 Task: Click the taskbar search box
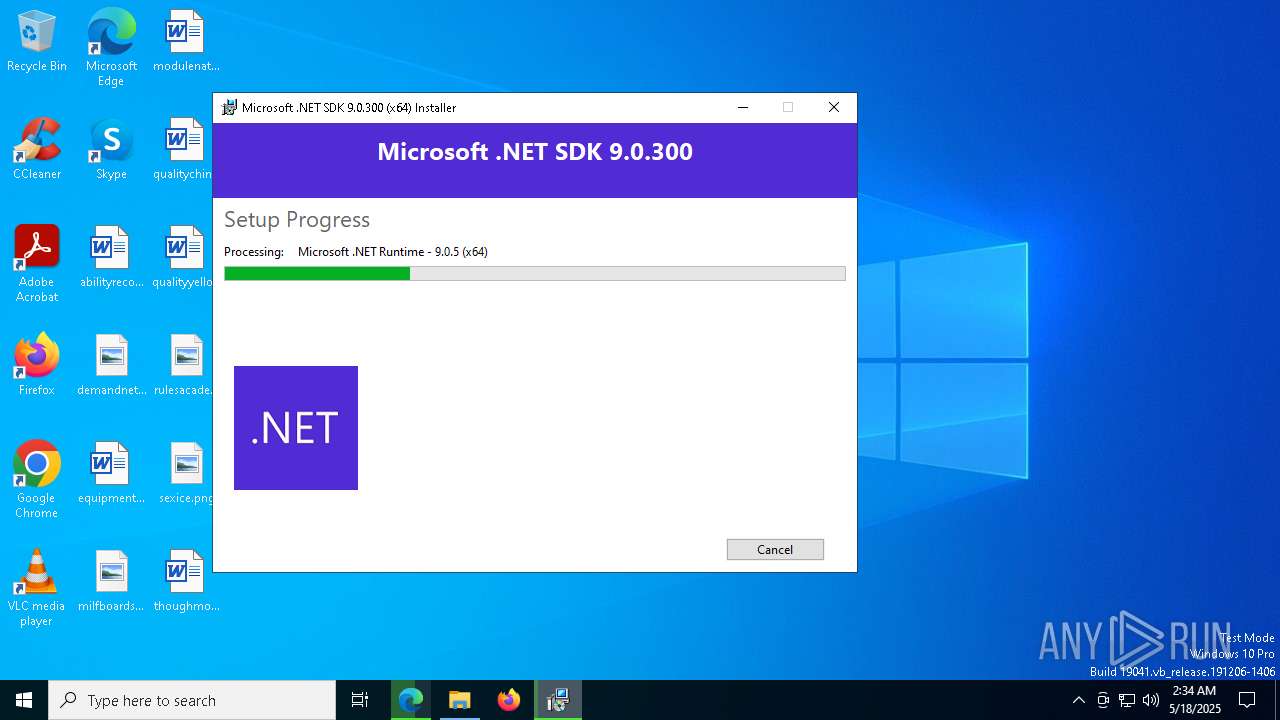(x=192, y=700)
